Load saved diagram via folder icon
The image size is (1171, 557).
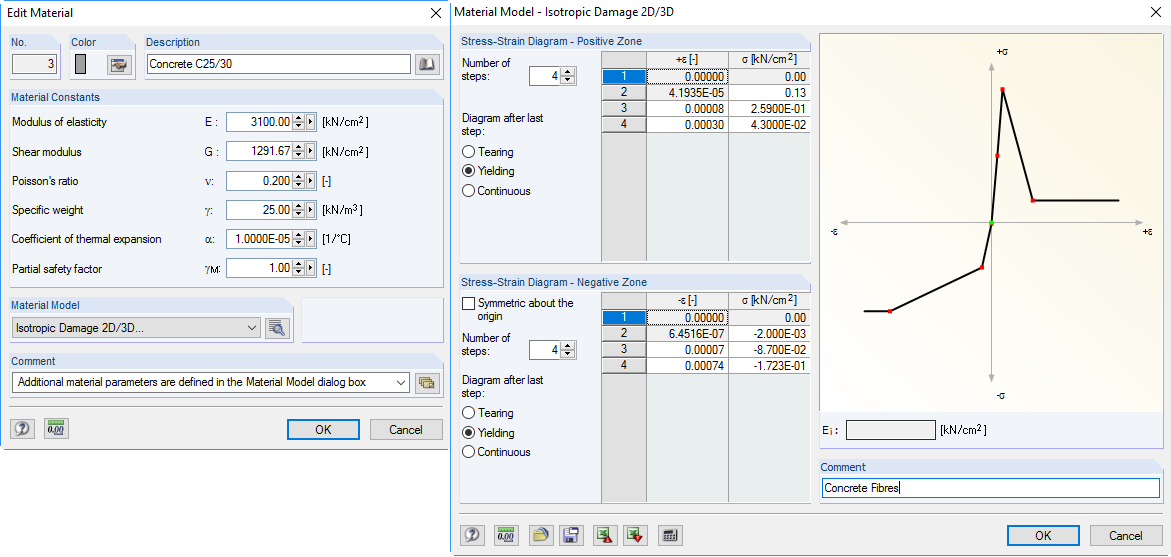539,535
